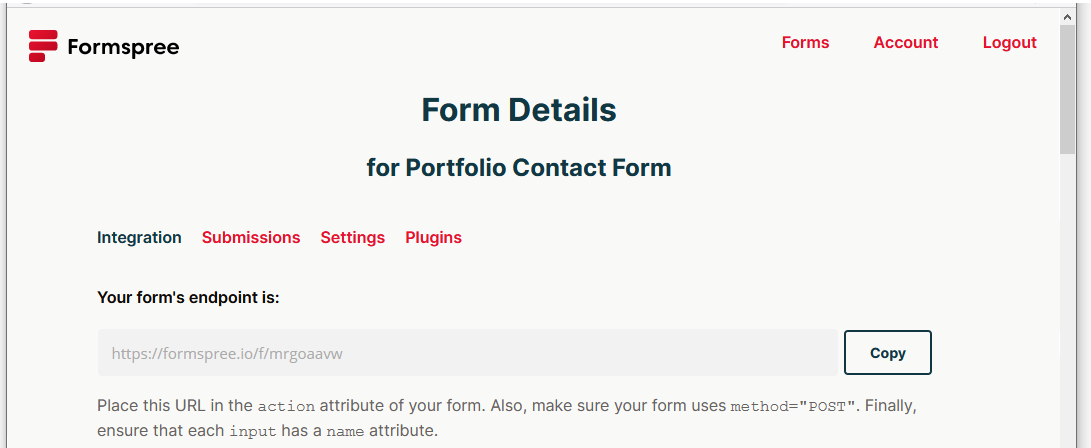This screenshot has height=448, width=1091.
Task: Click the "input" code word
Action: pos(251,432)
